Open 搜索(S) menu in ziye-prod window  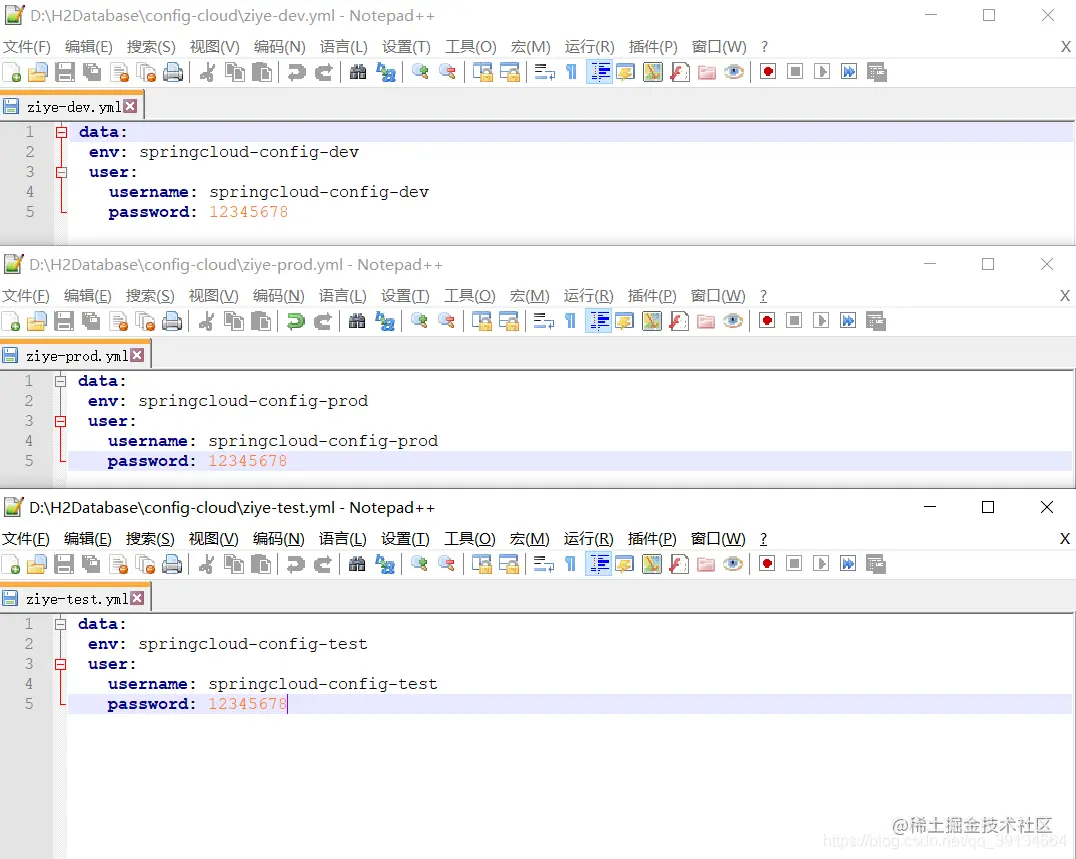150,296
